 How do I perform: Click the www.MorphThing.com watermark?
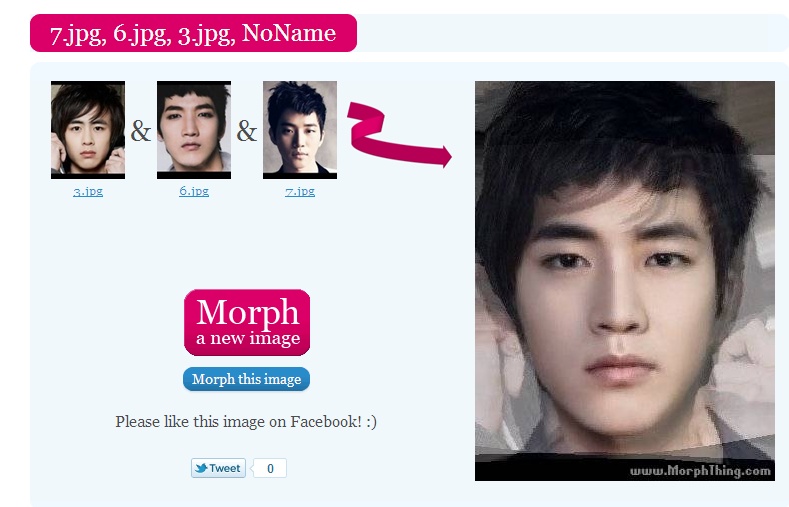point(700,471)
